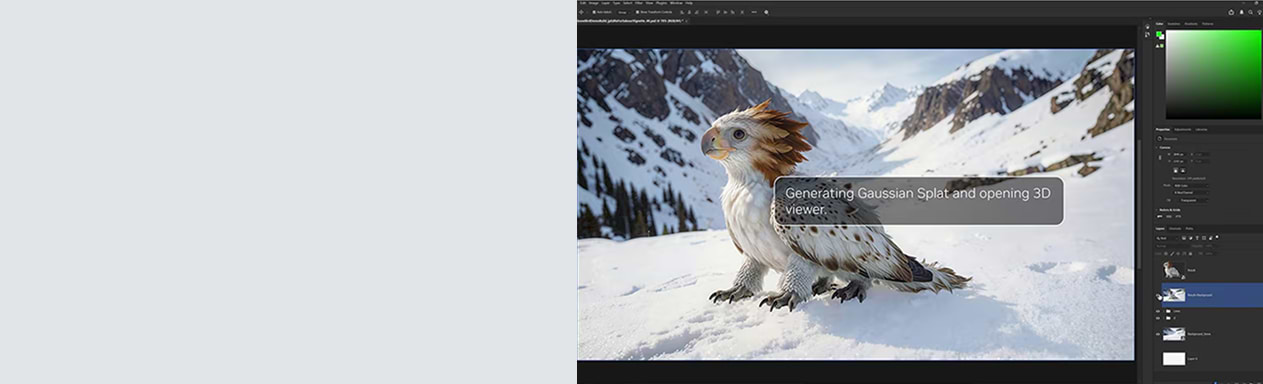The image size is (1263, 384).
Task: Switch to the Adjustments tab
Action: click(x=1183, y=129)
